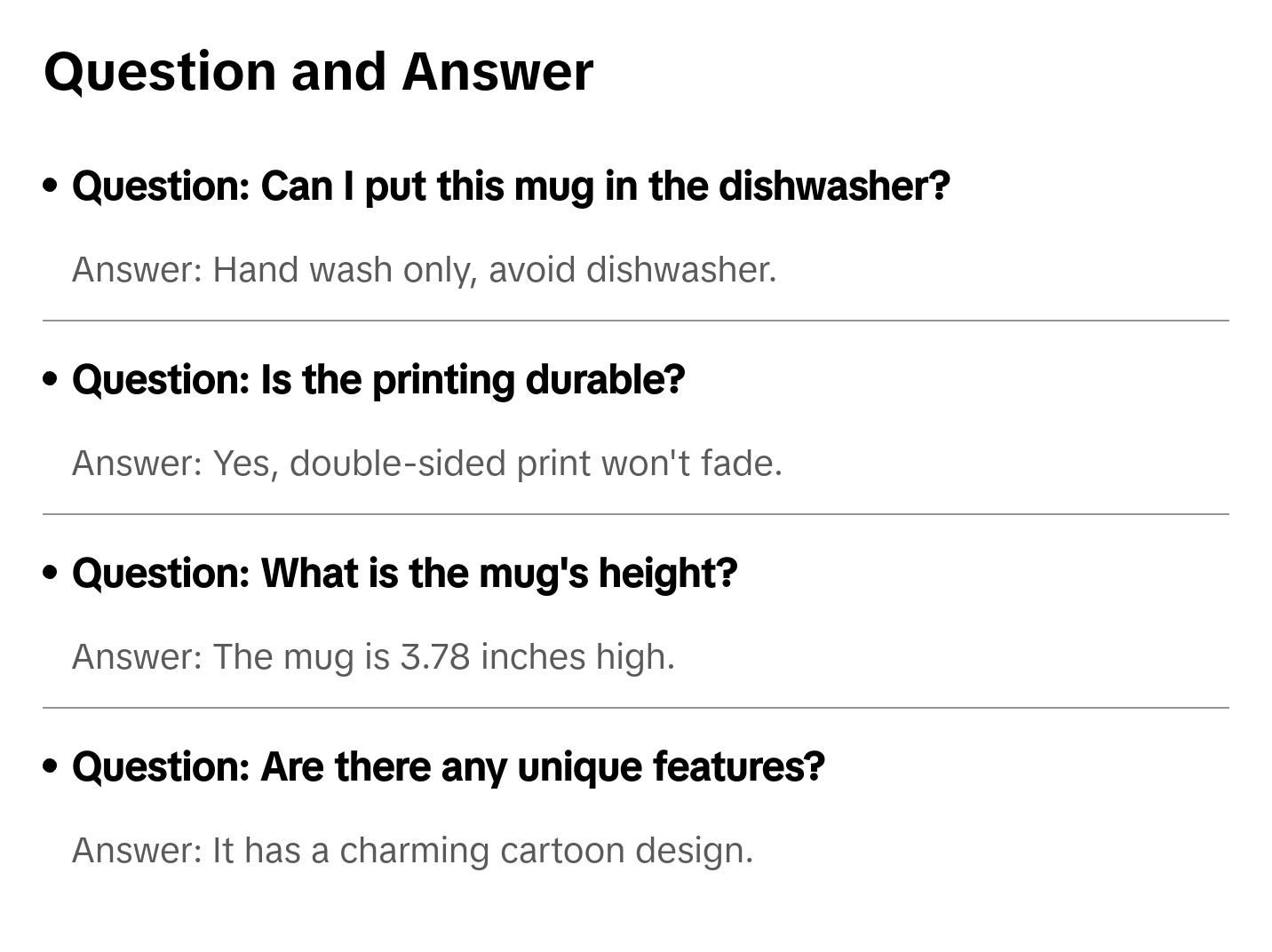The image size is (1272, 952).
Task: Select the 'Are there any unique features?' question
Action: [x=448, y=767]
